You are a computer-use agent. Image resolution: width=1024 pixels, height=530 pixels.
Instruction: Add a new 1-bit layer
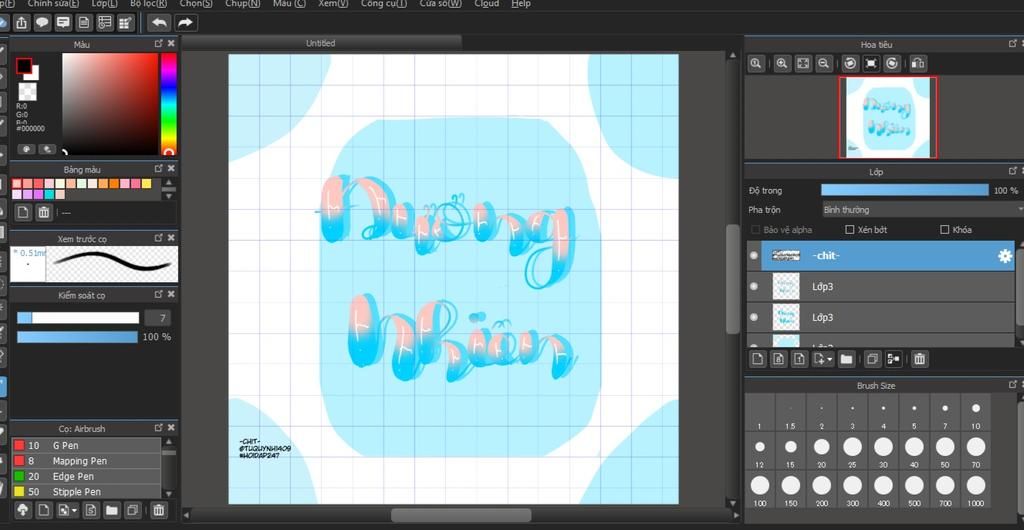tap(799, 359)
